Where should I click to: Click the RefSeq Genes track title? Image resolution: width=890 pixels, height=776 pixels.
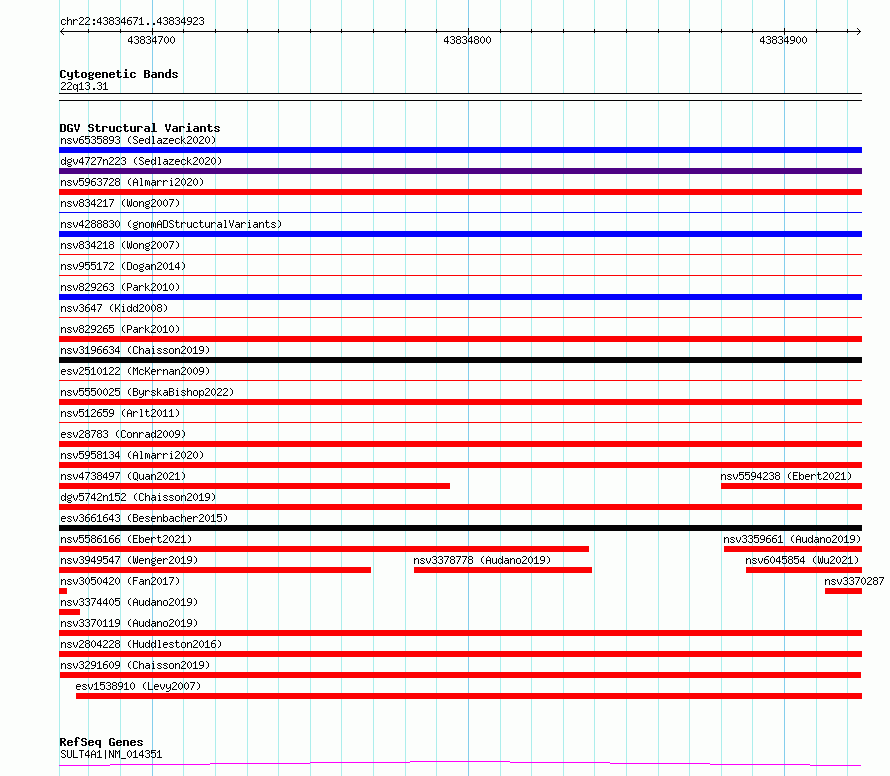(101, 742)
